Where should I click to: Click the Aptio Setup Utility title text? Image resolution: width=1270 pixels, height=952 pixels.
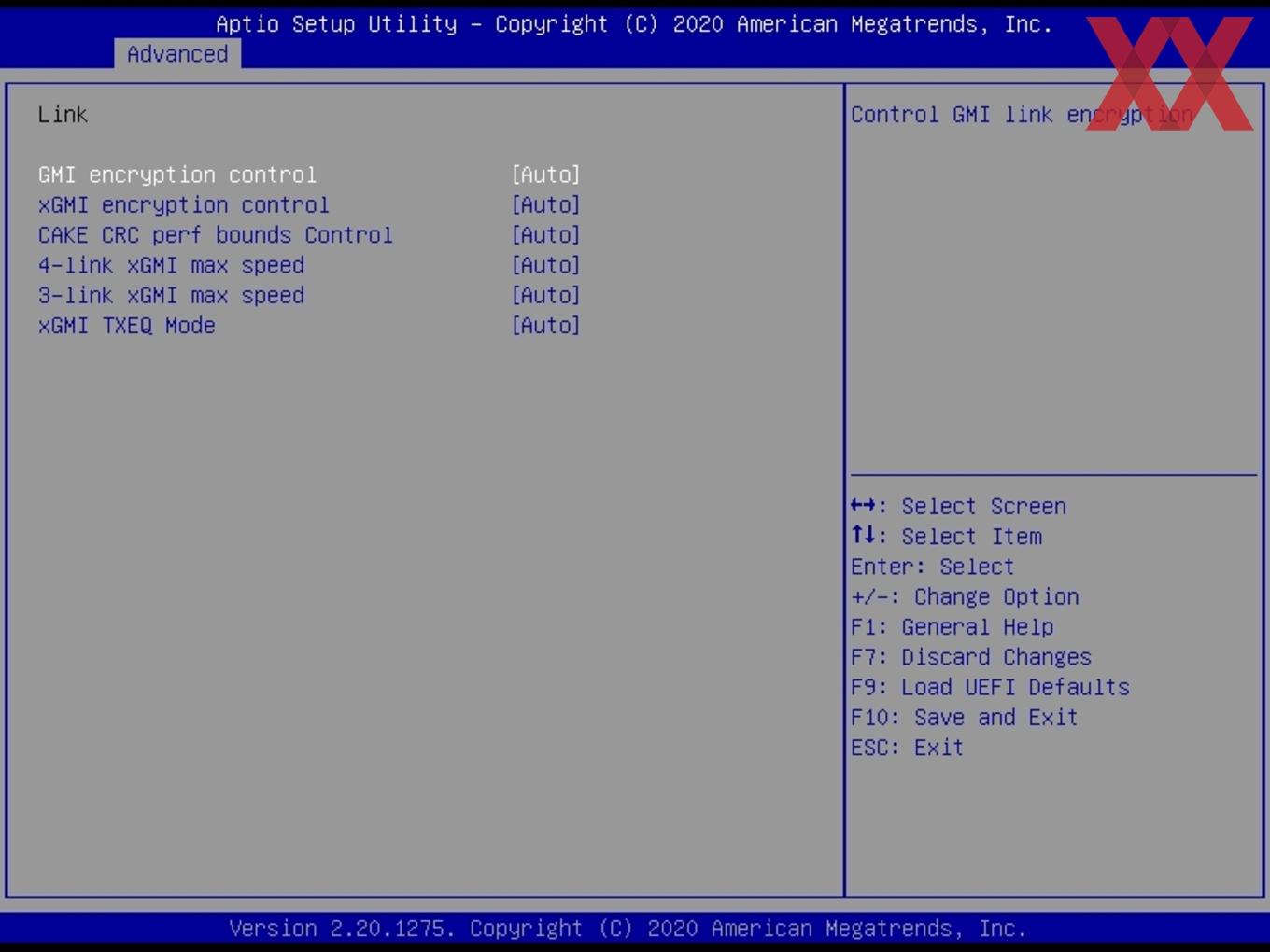634,24
